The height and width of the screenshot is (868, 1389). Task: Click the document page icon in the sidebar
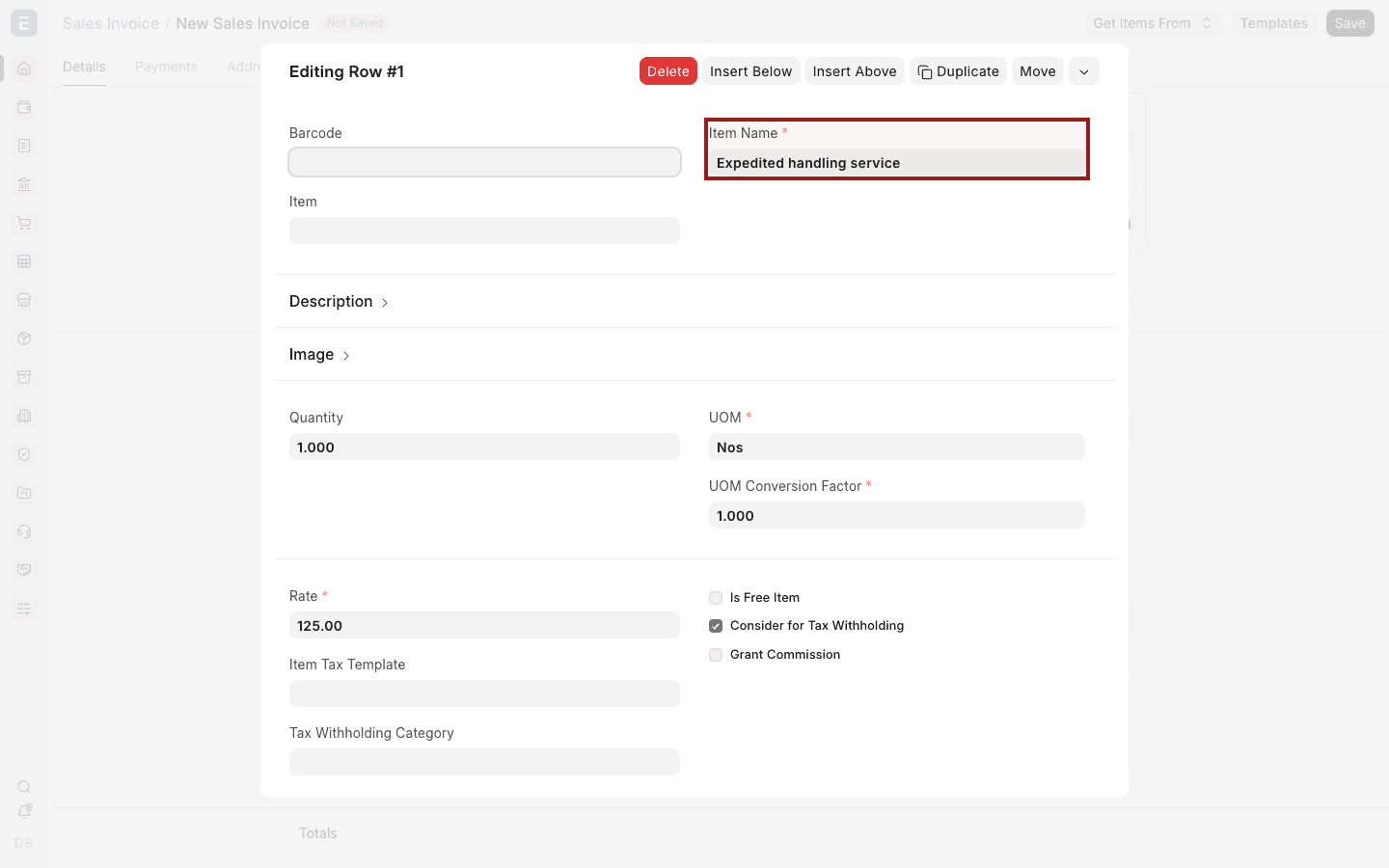click(x=24, y=146)
